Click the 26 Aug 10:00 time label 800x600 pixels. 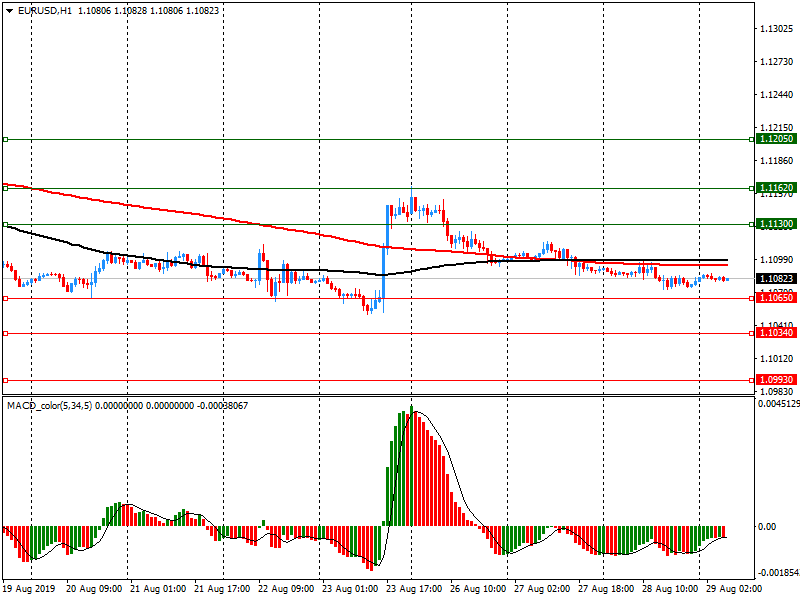[x=478, y=589]
